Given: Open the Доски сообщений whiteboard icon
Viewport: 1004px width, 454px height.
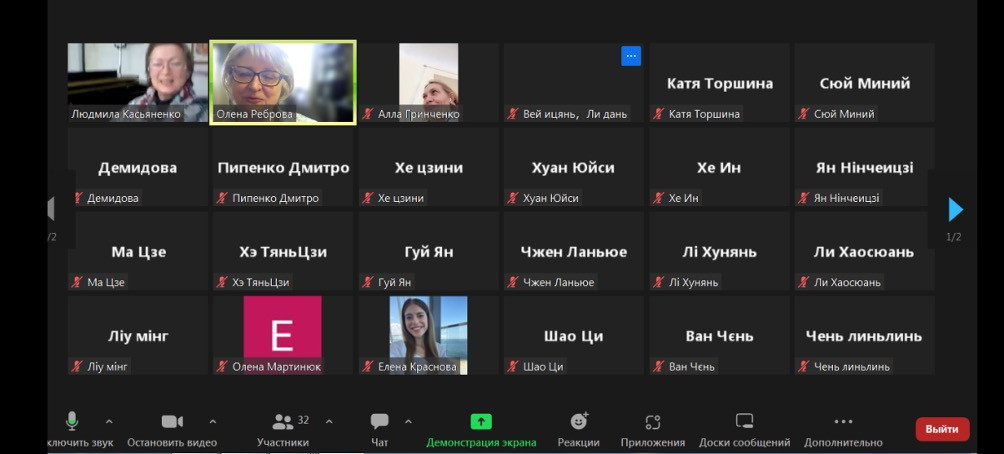Looking at the screenshot, I should (744, 421).
